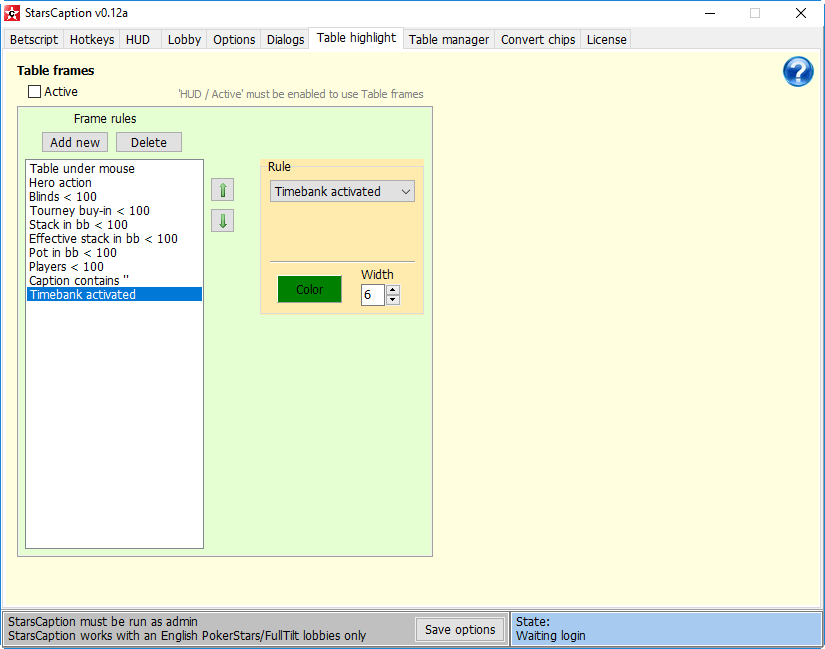Screen dimensions: 825x649
Task: Decrease Width value with down spinner arrow
Action: click(x=393, y=299)
